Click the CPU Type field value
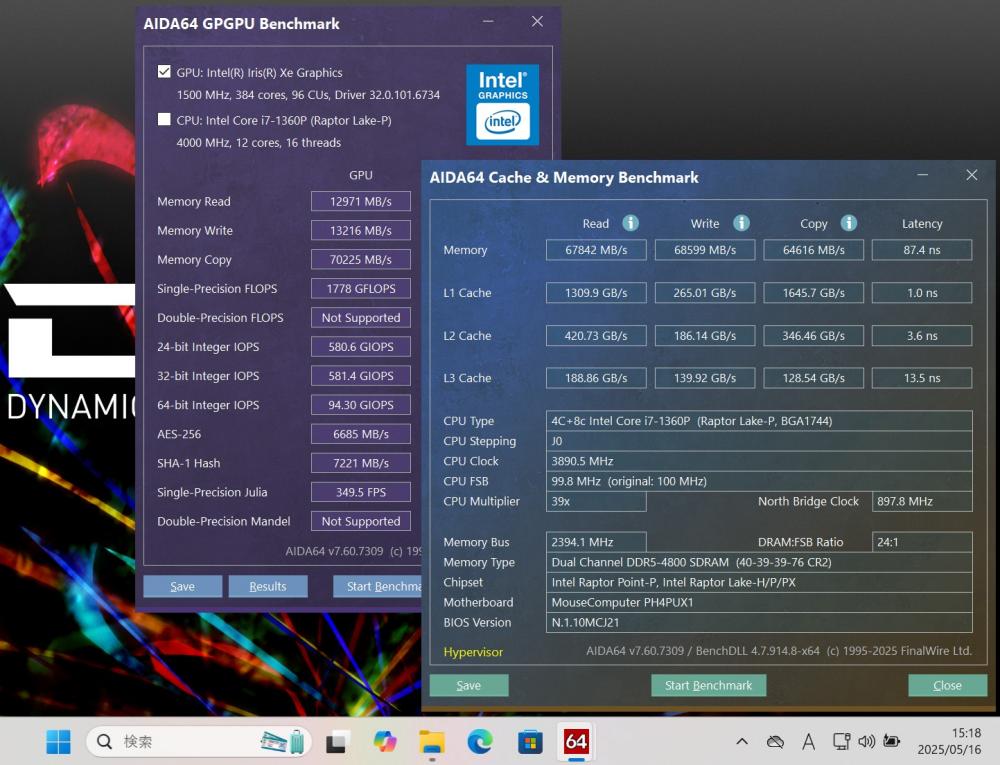The image size is (1000, 765). (759, 421)
